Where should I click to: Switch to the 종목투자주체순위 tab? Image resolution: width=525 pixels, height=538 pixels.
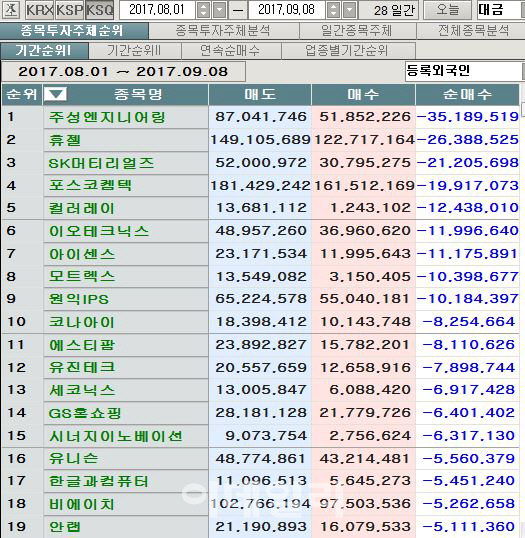click(x=74, y=31)
